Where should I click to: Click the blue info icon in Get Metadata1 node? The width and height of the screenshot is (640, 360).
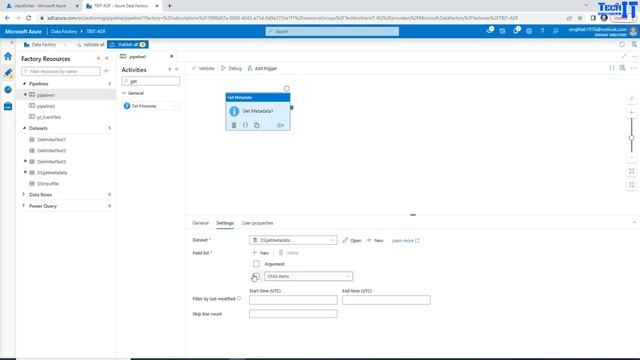234,111
